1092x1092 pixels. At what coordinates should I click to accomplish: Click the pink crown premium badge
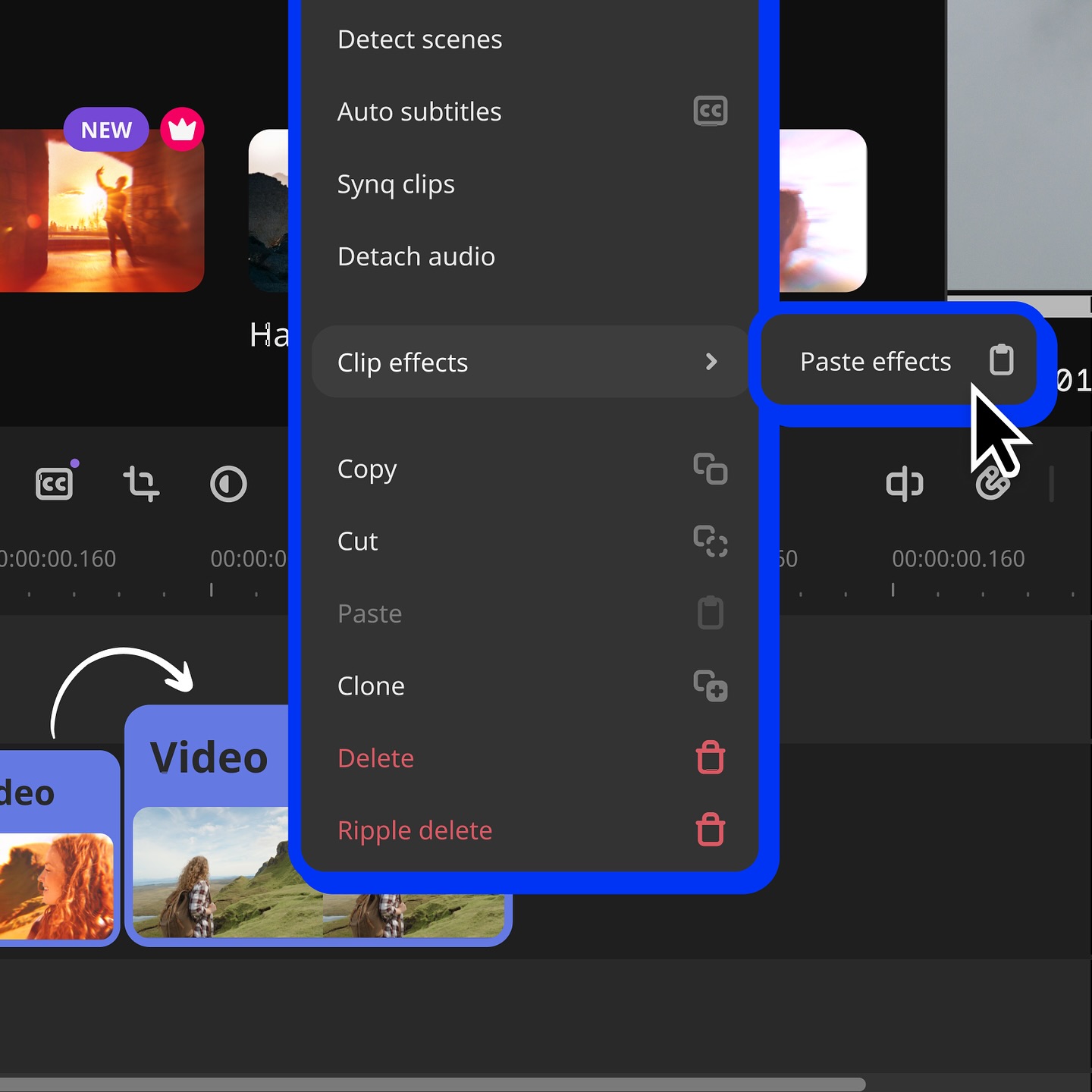click(182, 130)
